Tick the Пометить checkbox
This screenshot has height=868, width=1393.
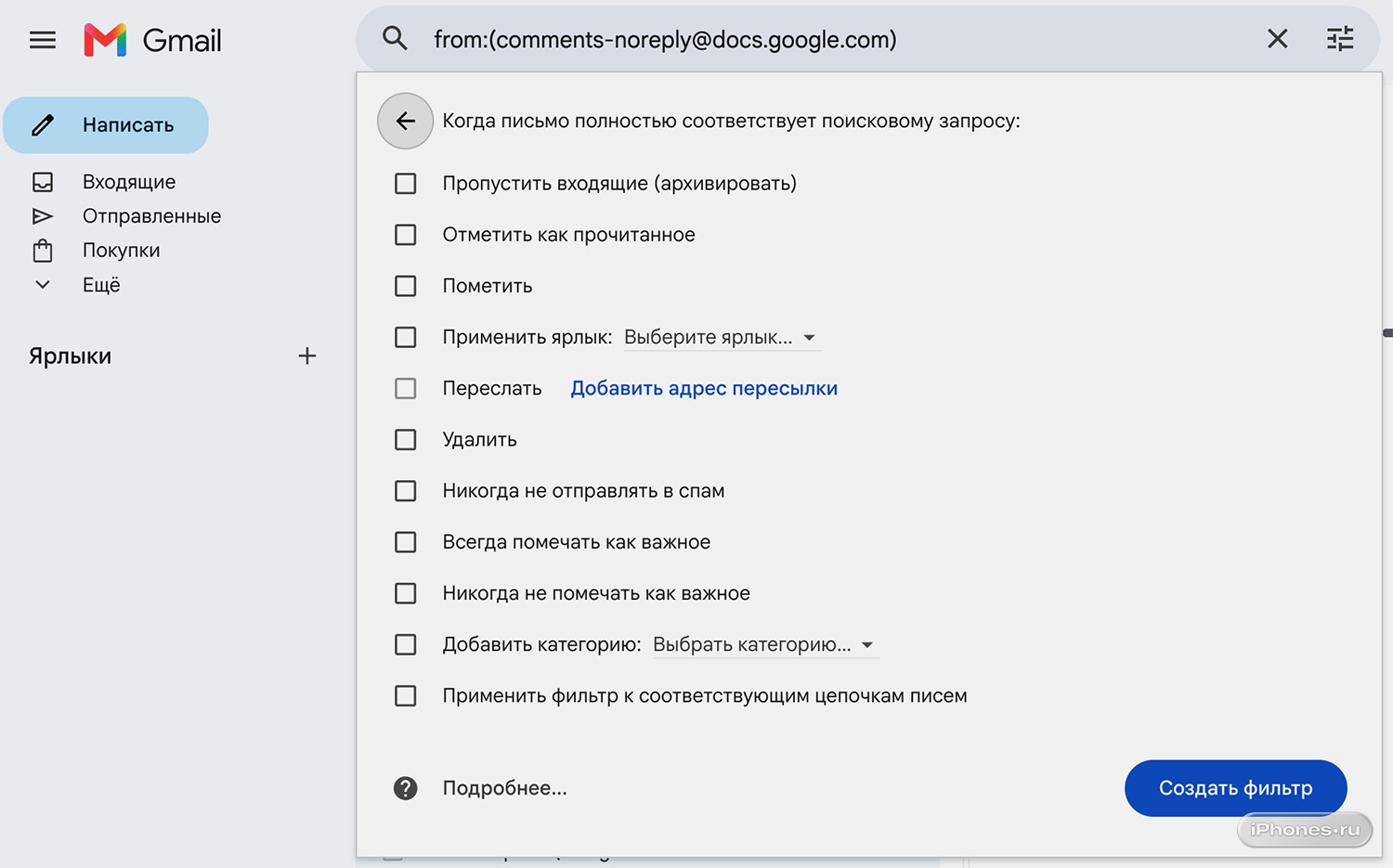click(406, 286)
